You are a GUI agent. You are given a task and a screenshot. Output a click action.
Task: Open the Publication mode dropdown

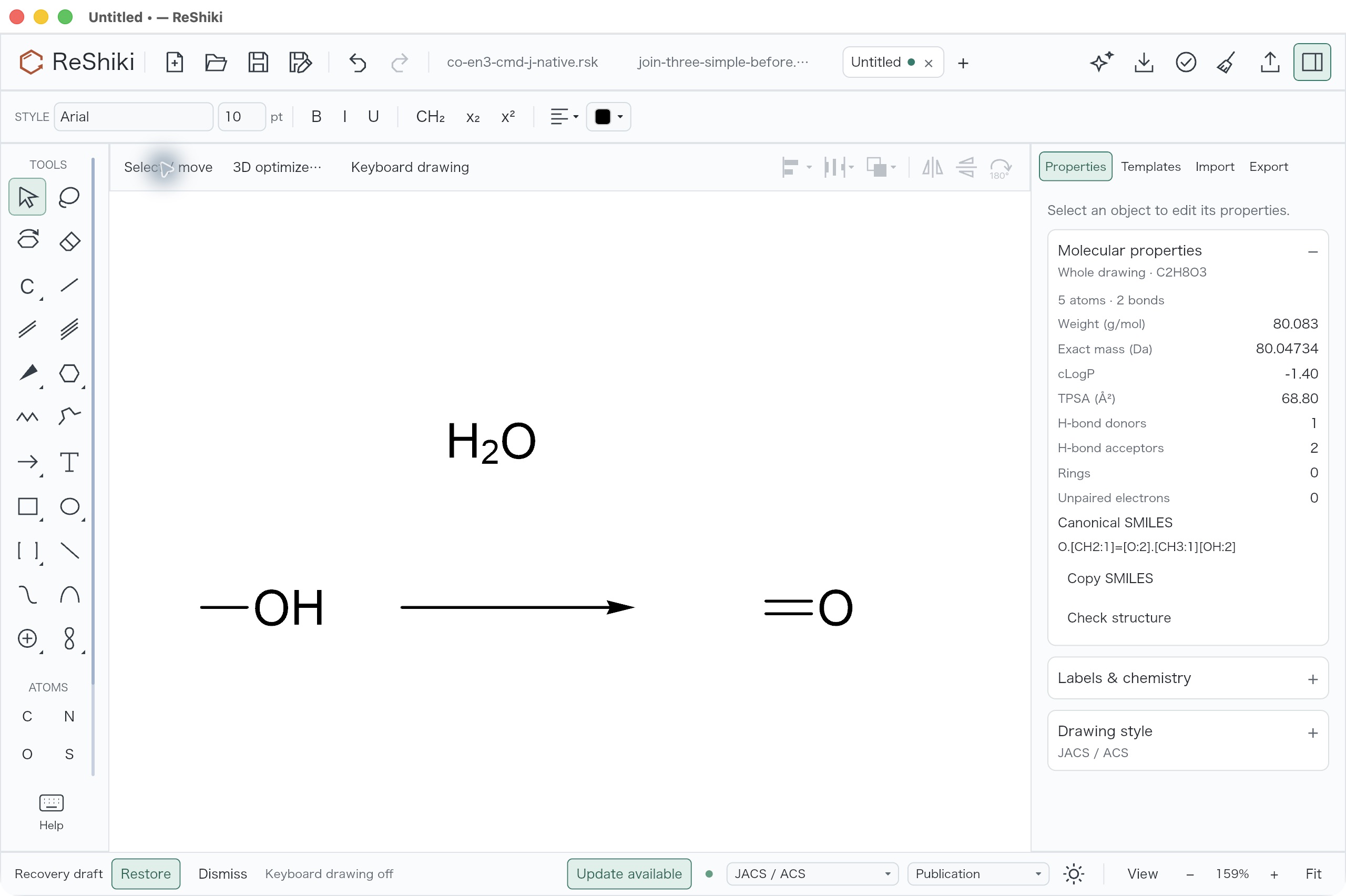977,874
